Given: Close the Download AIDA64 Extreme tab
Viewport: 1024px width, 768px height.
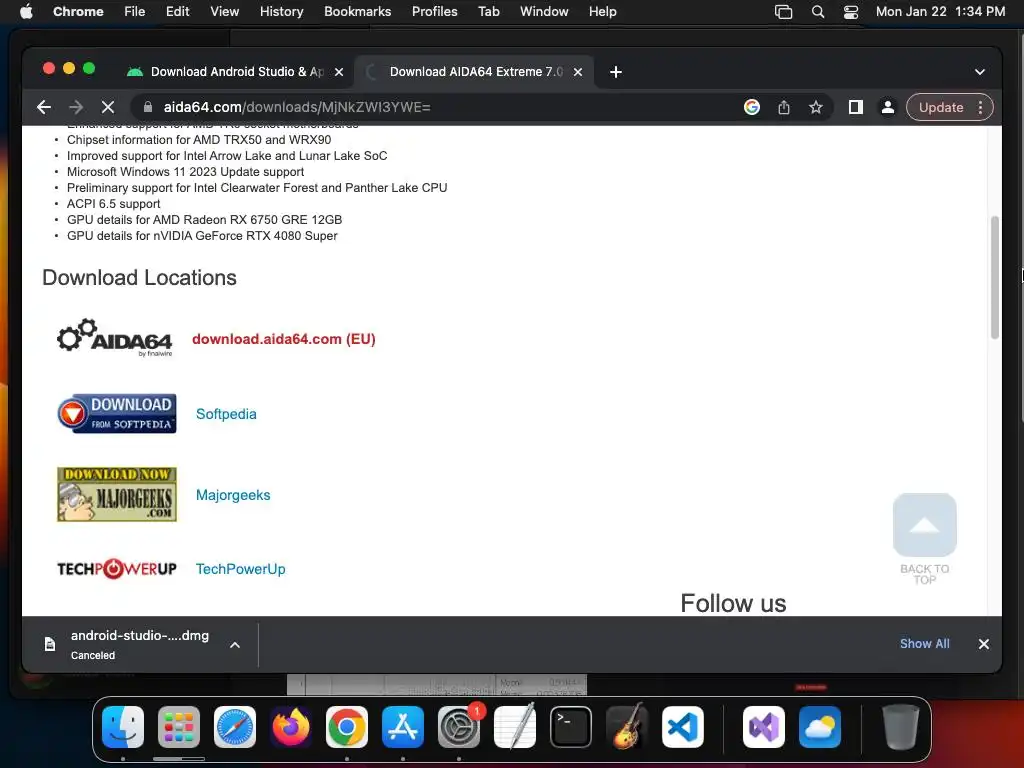Looking at the screenshot, I should pyautogui.click(x=578, y=72).
